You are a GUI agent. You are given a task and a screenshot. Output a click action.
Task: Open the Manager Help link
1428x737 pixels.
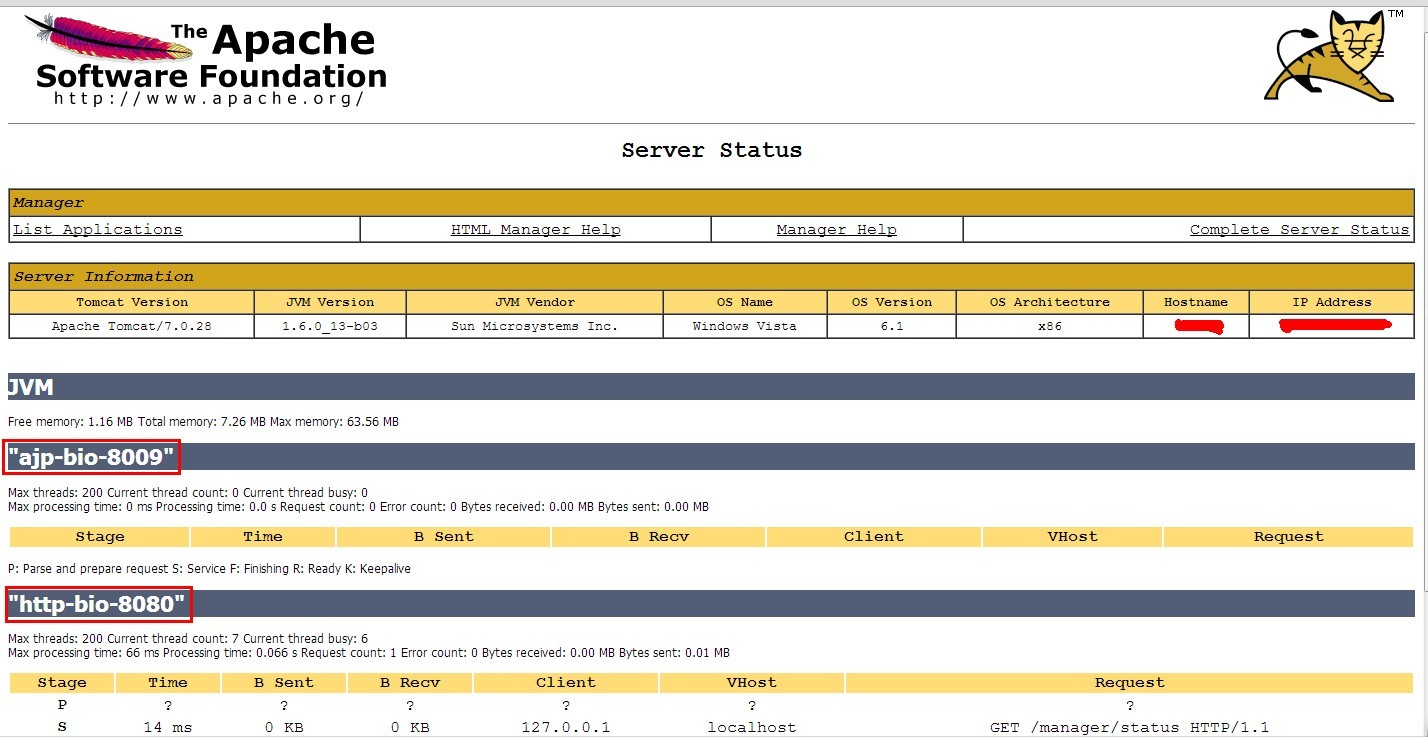coord(836,229)
